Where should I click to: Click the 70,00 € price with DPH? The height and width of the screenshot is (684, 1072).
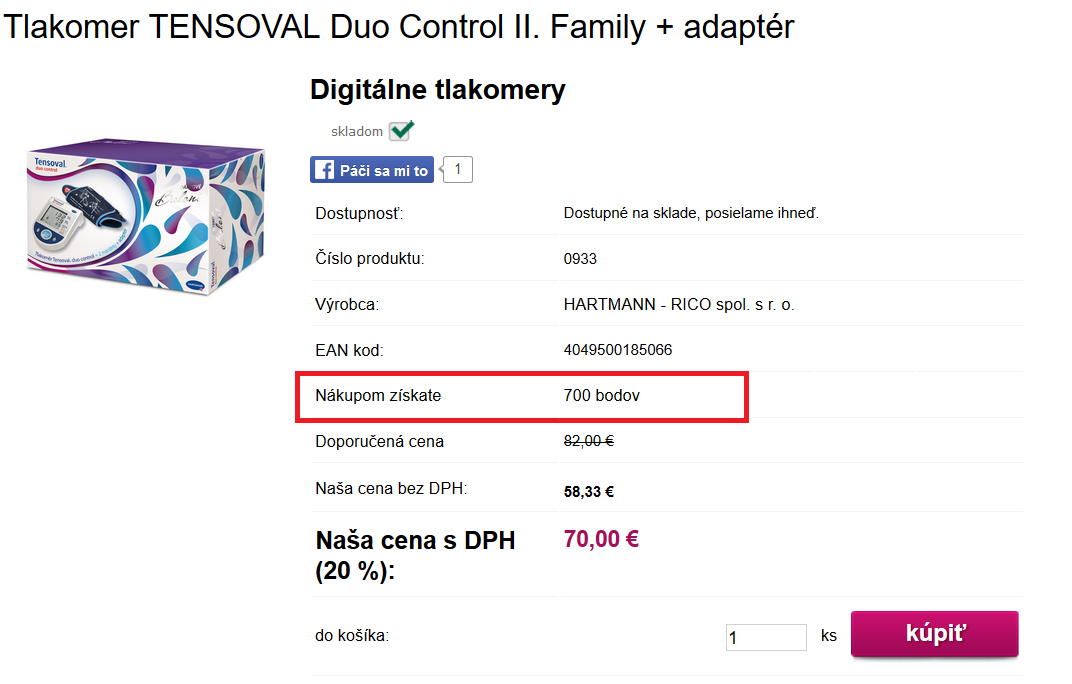601,539
